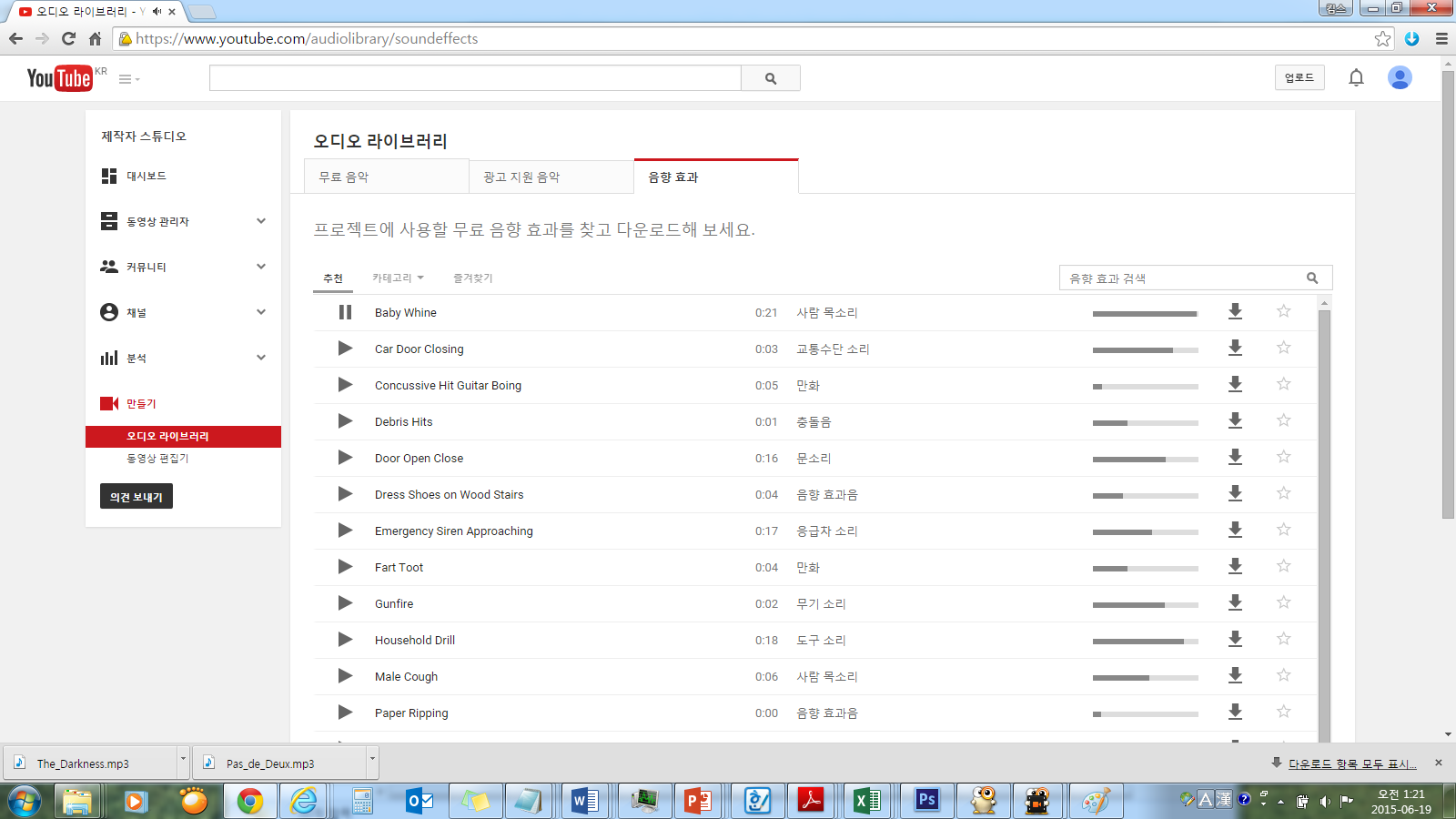This screenshot has width=1456, height=819.
Task: Expand the 분석 sidebar section
Action: (x=261, y=358)
